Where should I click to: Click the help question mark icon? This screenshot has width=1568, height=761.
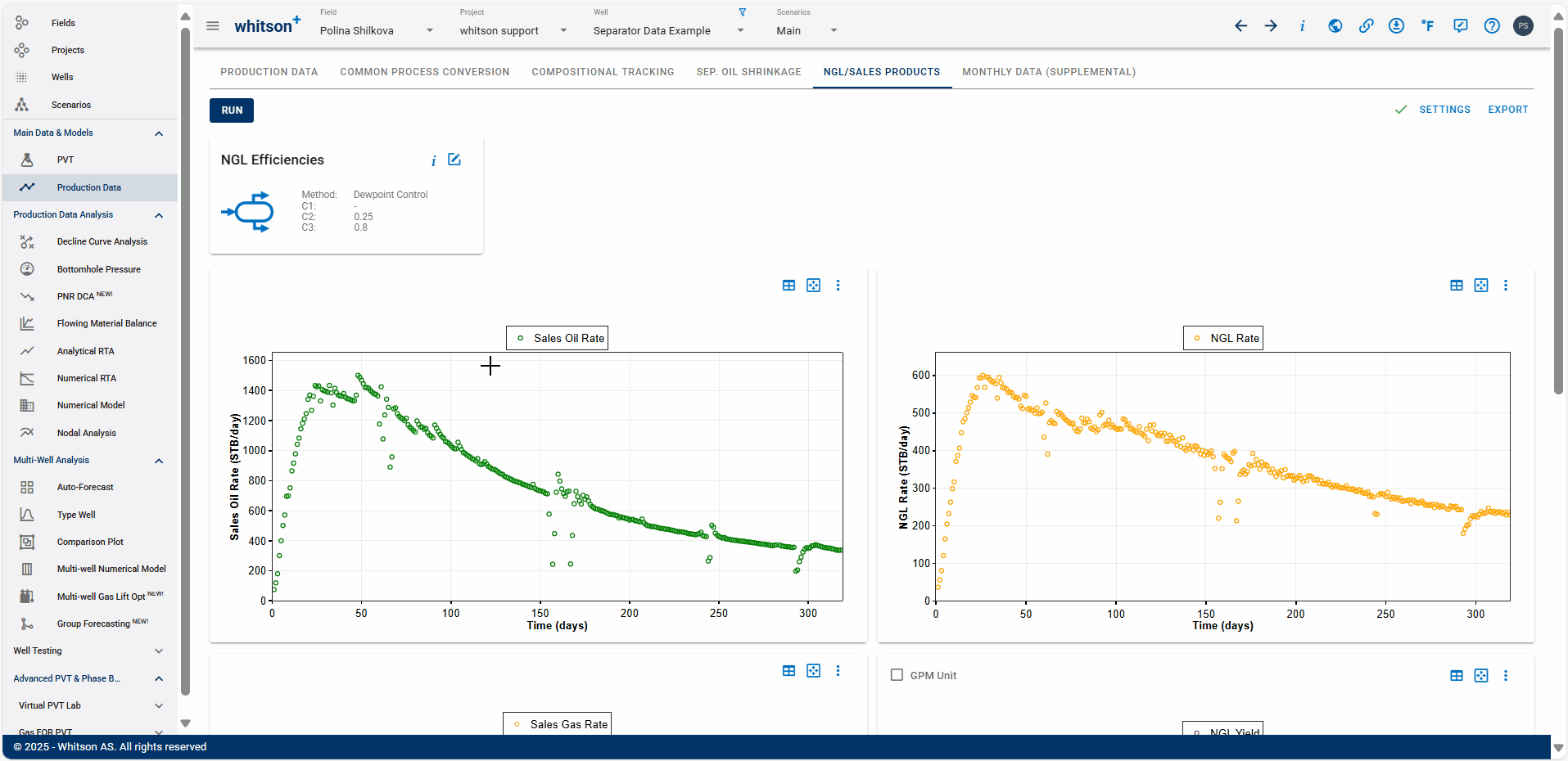click(1492, 26)
